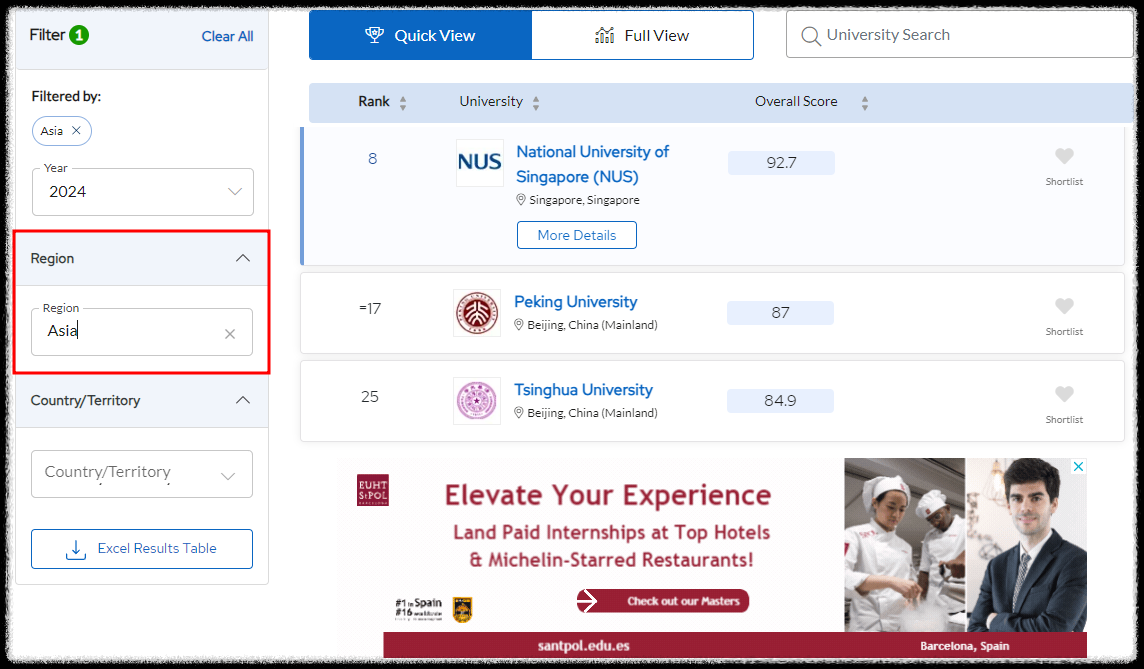Viewport: 1144px width, 669px height.
Task: Click Check out our Masters button
Action: click(x=662, y=601)
